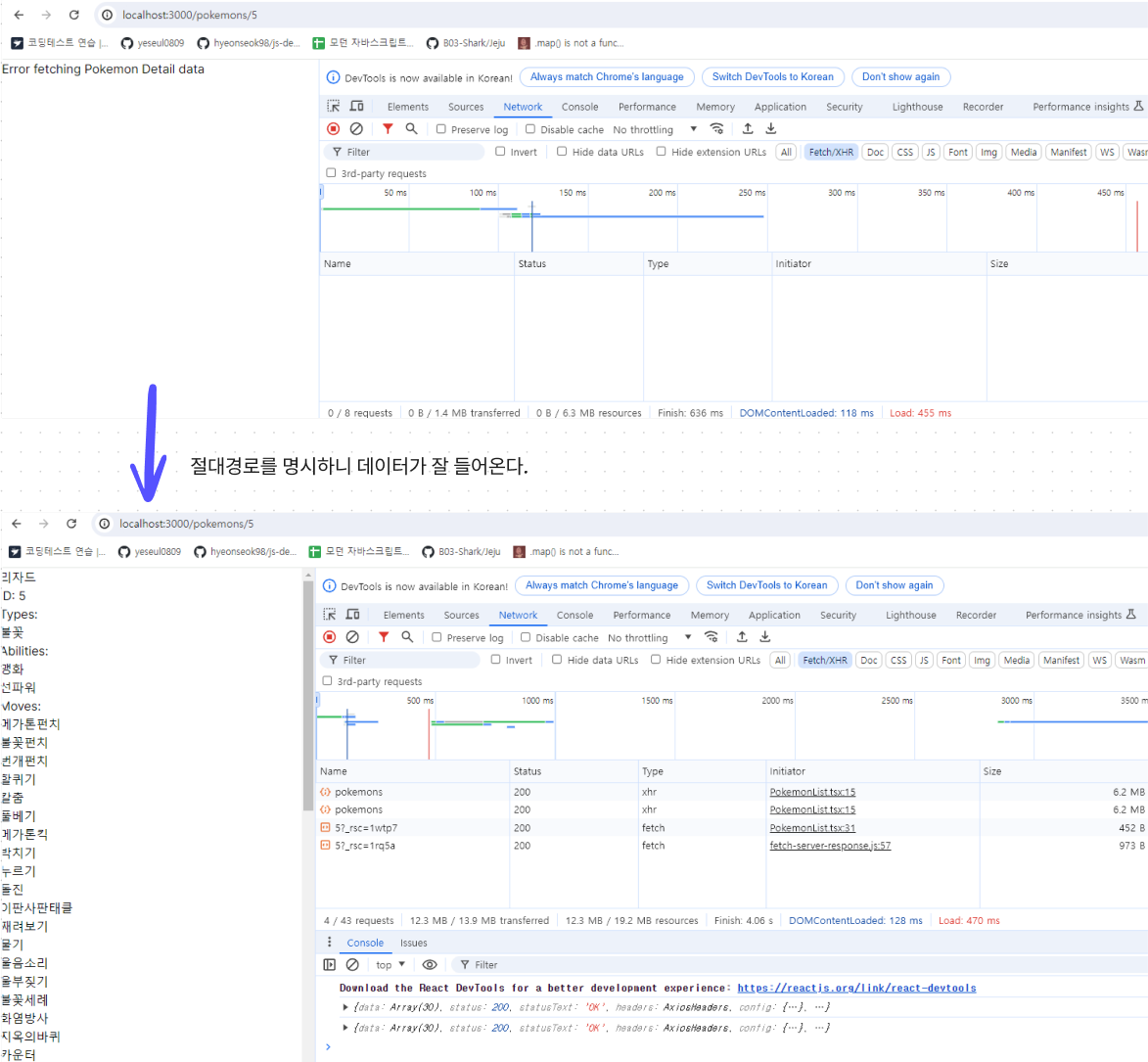
Task: Switch to Elements tab in top DevTools
Action: point(408,107)
